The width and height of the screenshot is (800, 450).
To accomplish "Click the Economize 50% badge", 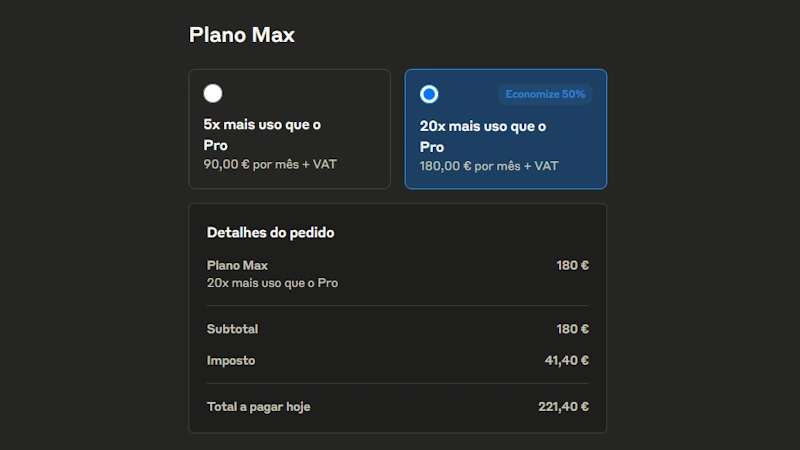I will click(545, 94).
